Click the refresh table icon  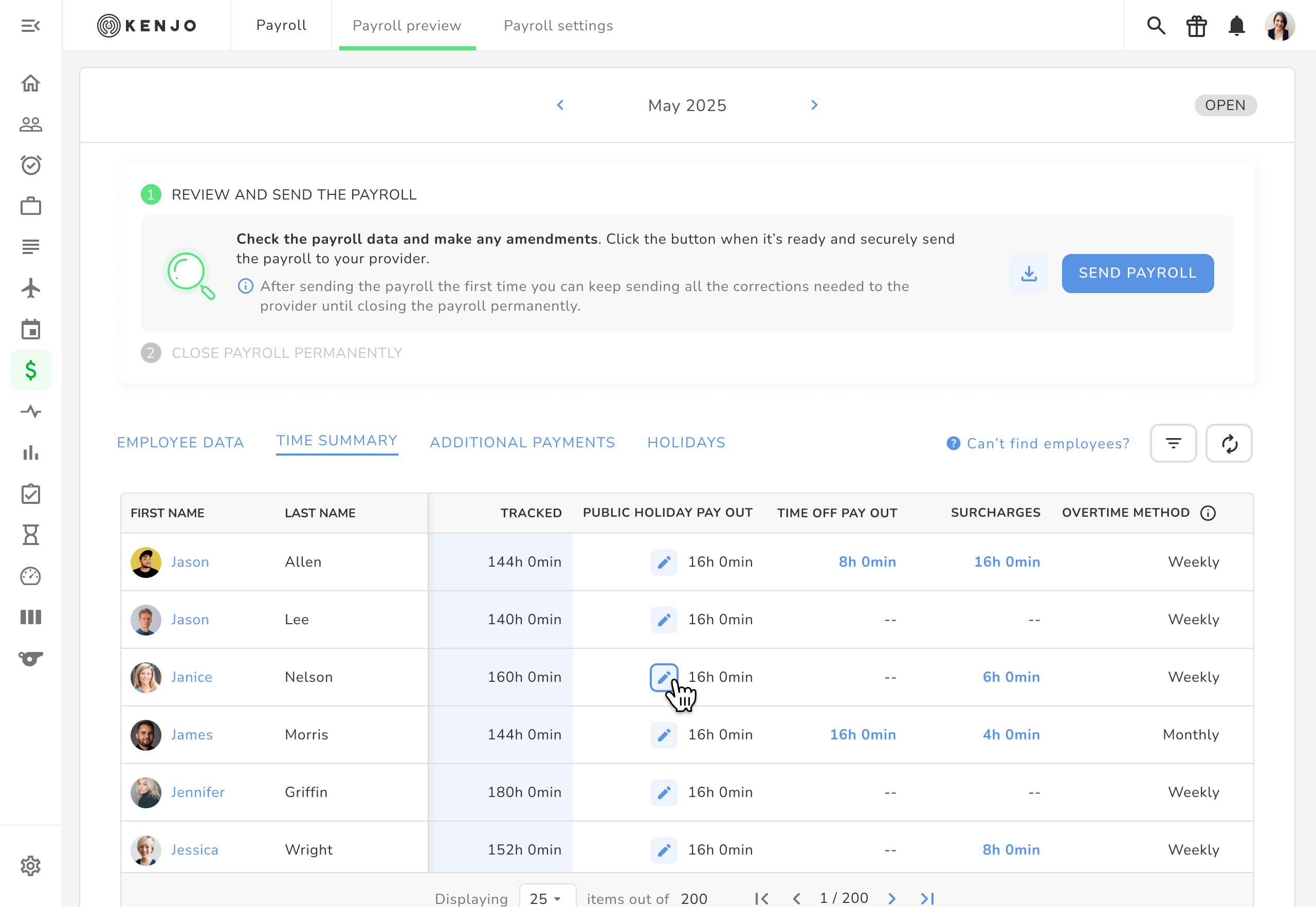[1229, 443]
